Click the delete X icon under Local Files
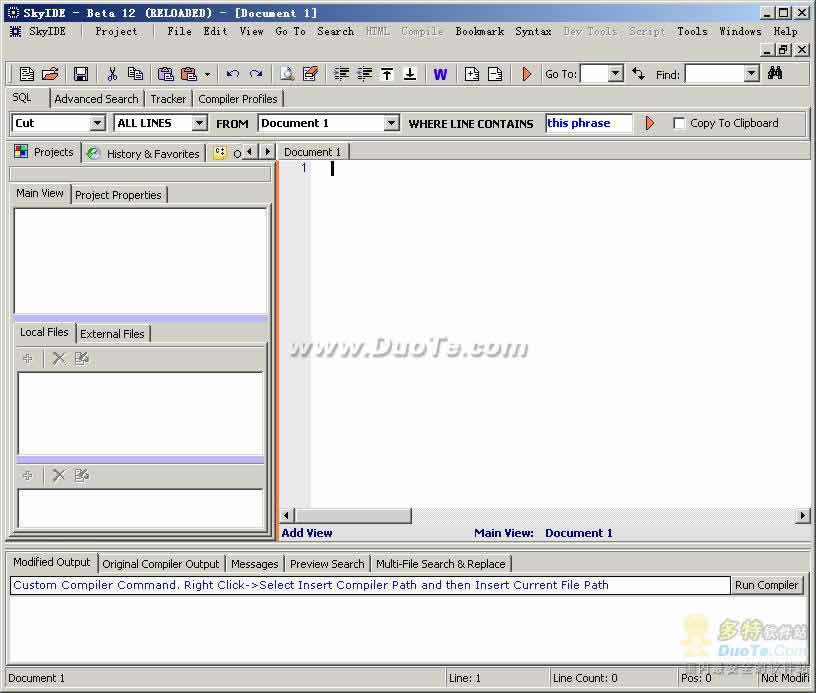The width and height of the screenshot is (816, 693). [59, 358]
